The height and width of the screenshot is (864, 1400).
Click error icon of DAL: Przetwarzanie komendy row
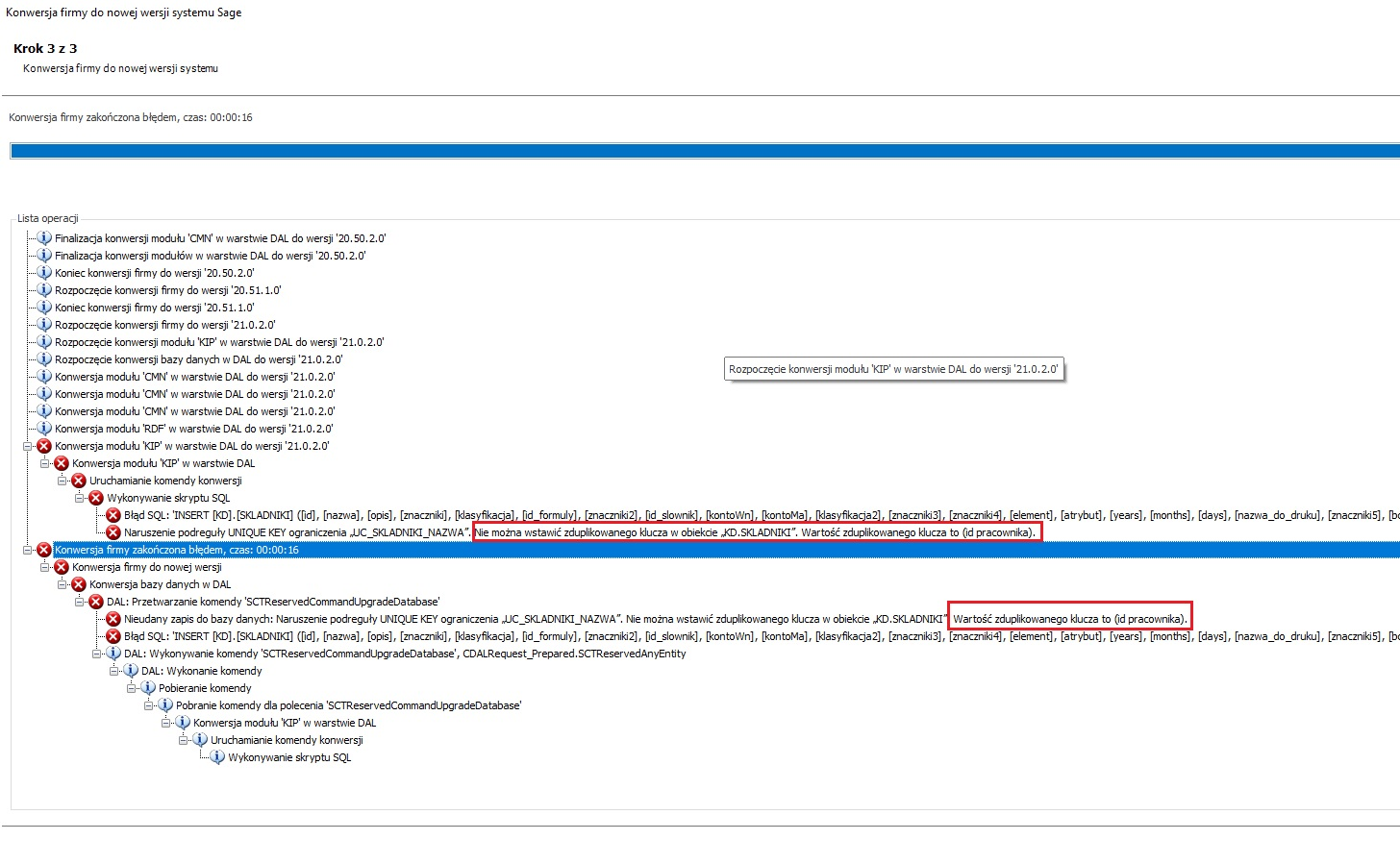click(96, 602)
